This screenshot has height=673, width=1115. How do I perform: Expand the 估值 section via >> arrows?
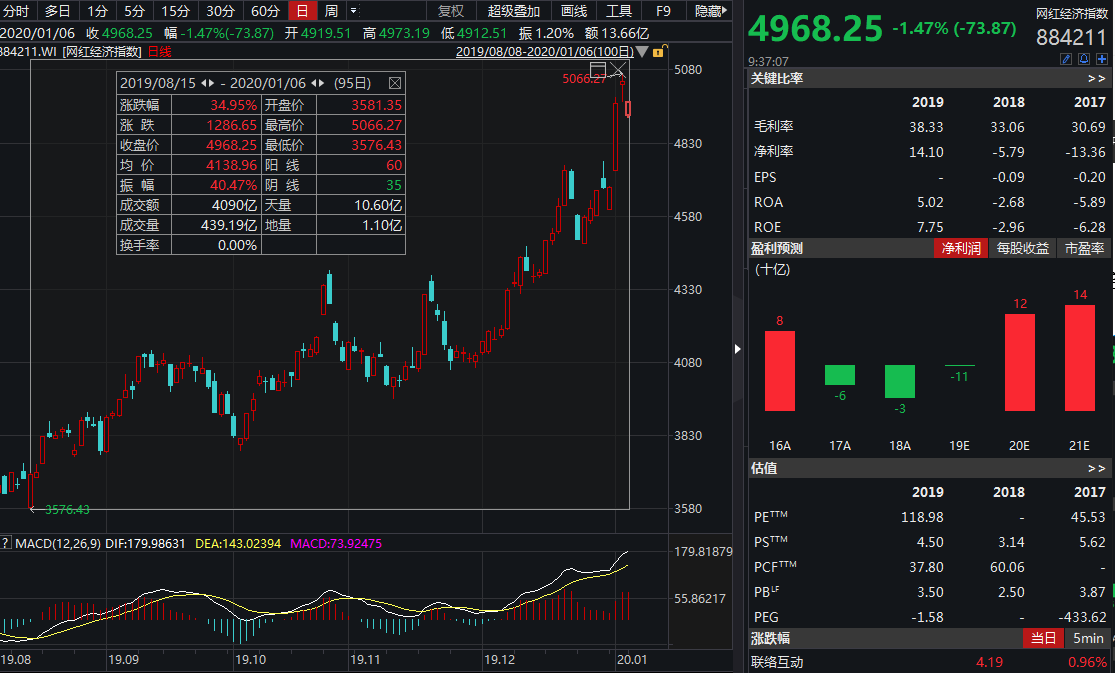1096,468
